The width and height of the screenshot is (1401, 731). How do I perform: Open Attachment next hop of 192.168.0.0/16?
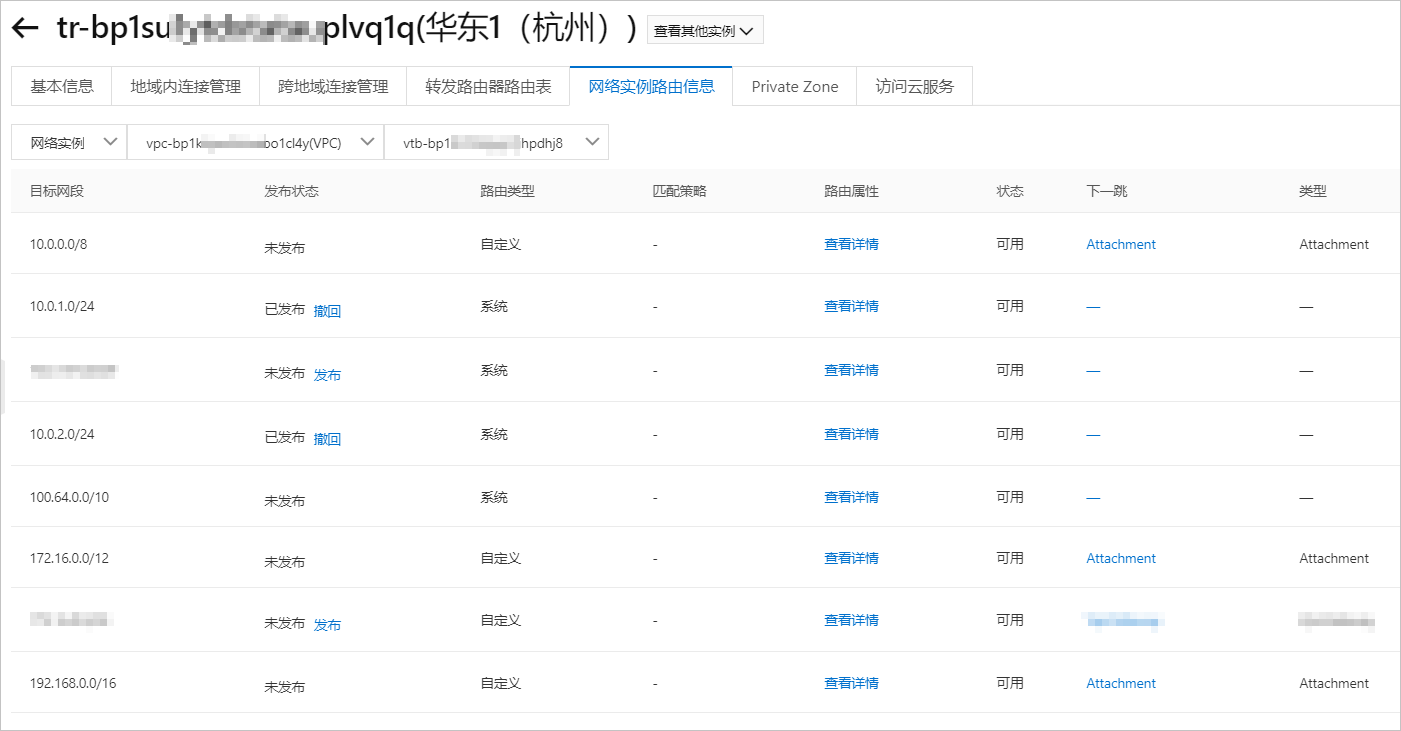[x=1121, y=683]
